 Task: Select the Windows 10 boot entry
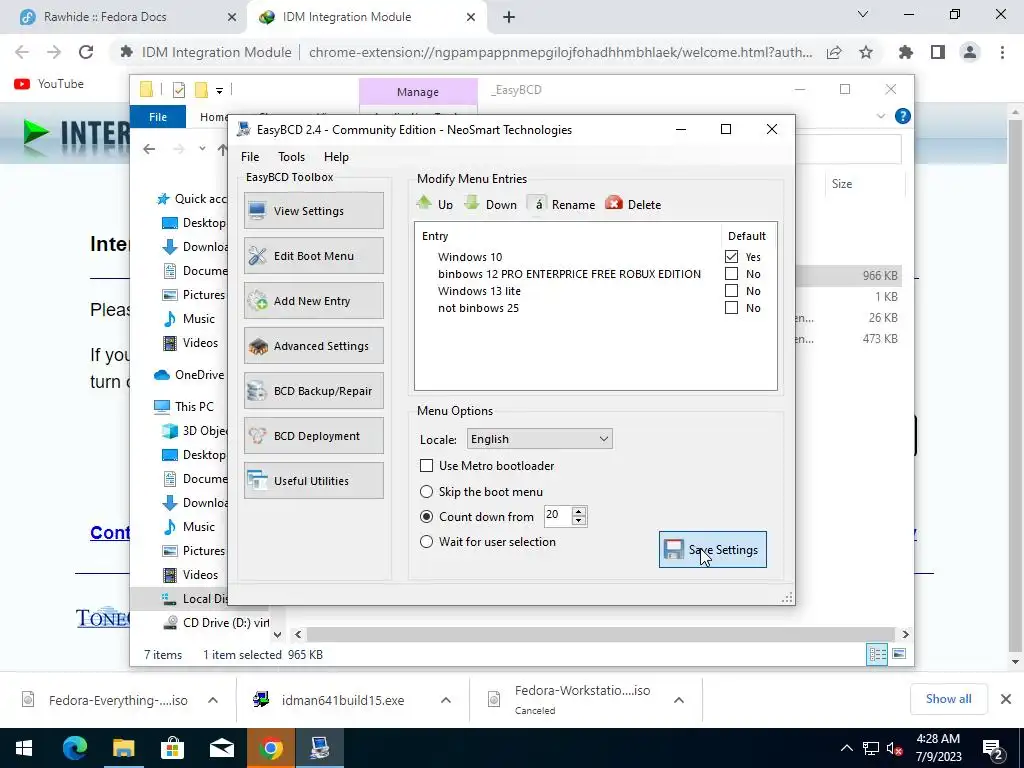click(x=470, y=257)
